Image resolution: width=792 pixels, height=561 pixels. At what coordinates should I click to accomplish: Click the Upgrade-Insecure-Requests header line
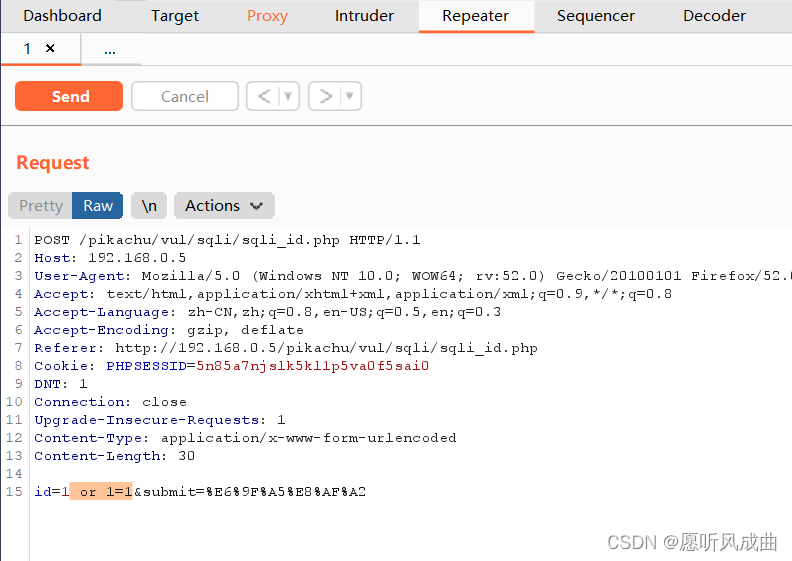click(x=160, y=420)
